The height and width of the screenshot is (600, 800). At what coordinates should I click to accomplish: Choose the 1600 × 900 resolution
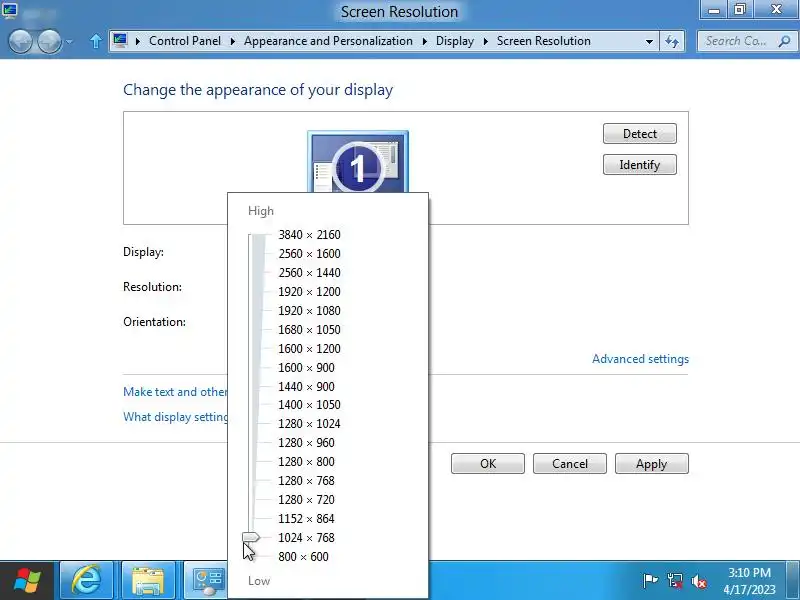point(306,368)
